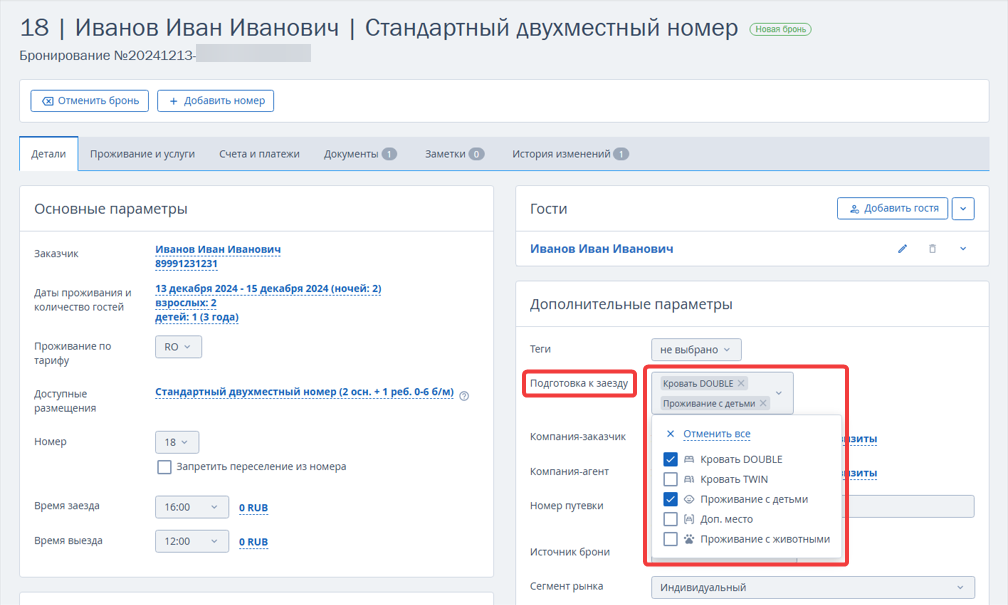Screen dimensions: 1008x605
Task: Click the bed icon next to 'Кровать TWIN'
Action: pos(689,480)
